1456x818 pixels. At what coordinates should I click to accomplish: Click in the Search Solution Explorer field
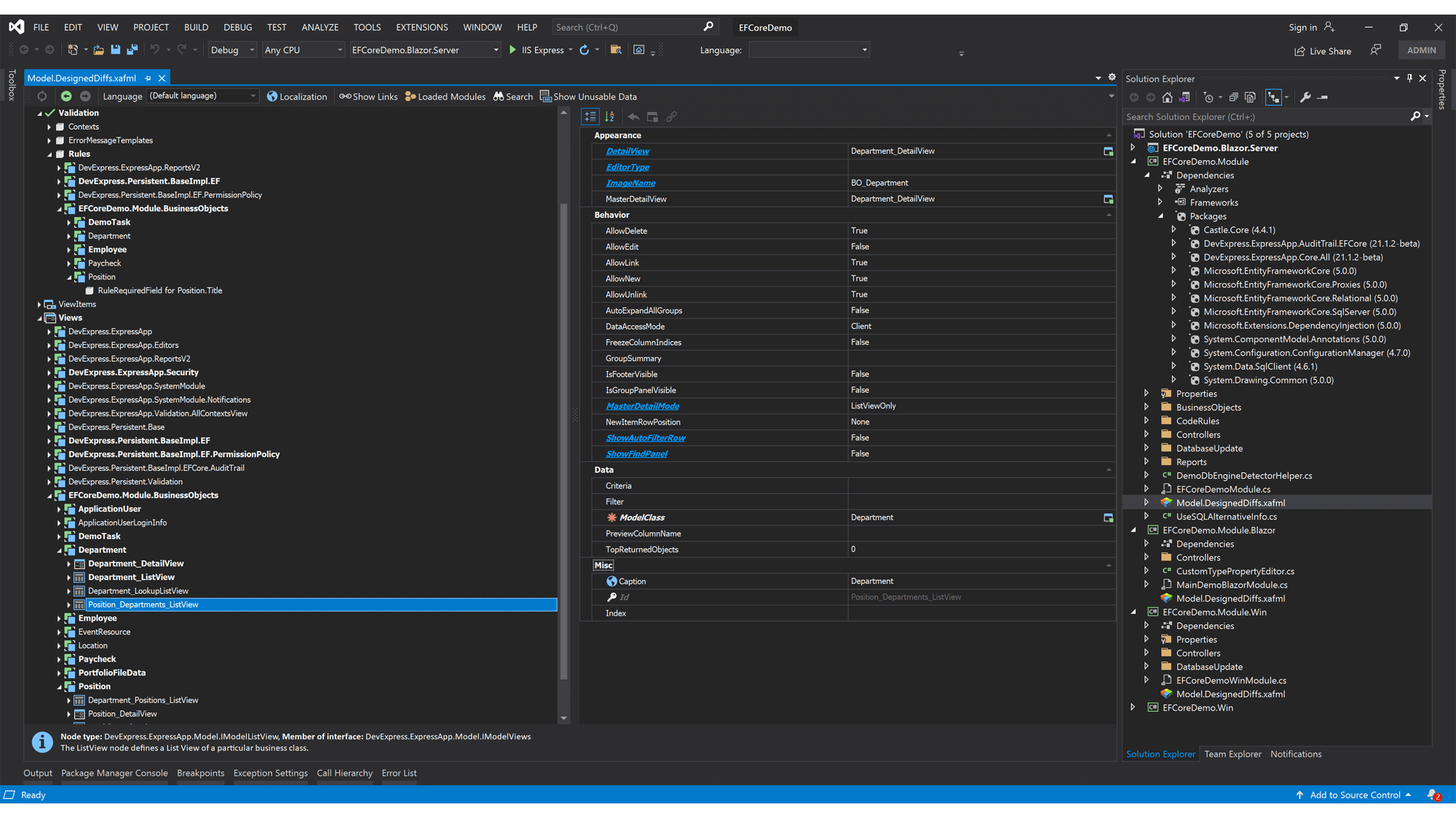[1252, 116]
